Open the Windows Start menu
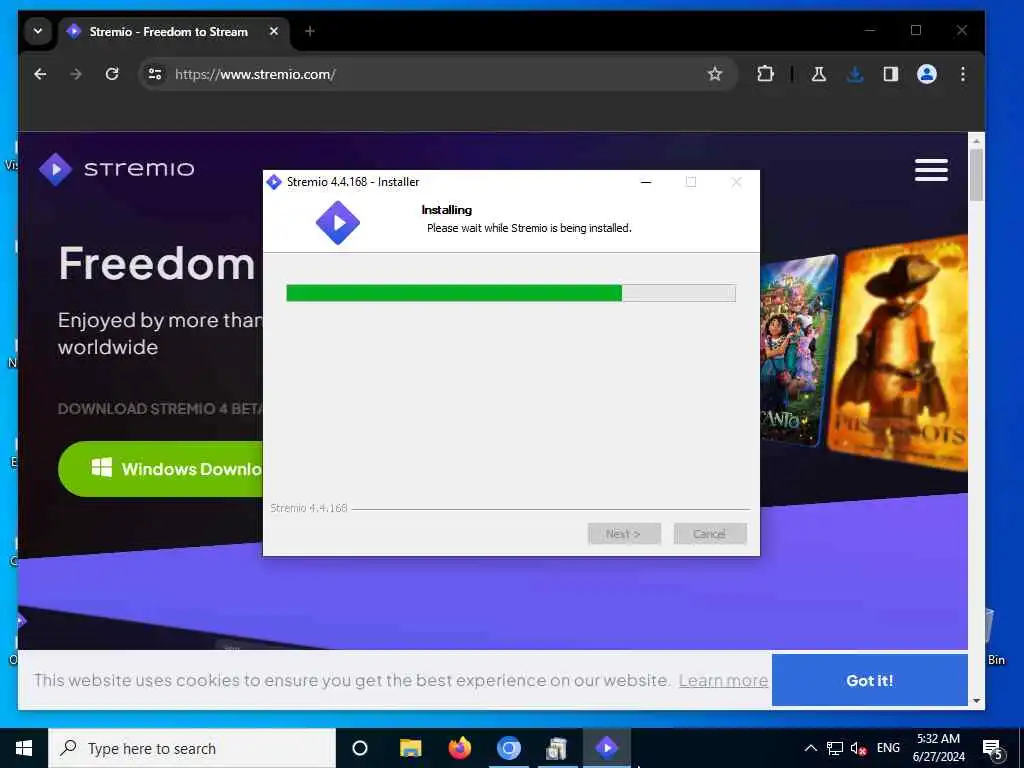 coord(24,748)
